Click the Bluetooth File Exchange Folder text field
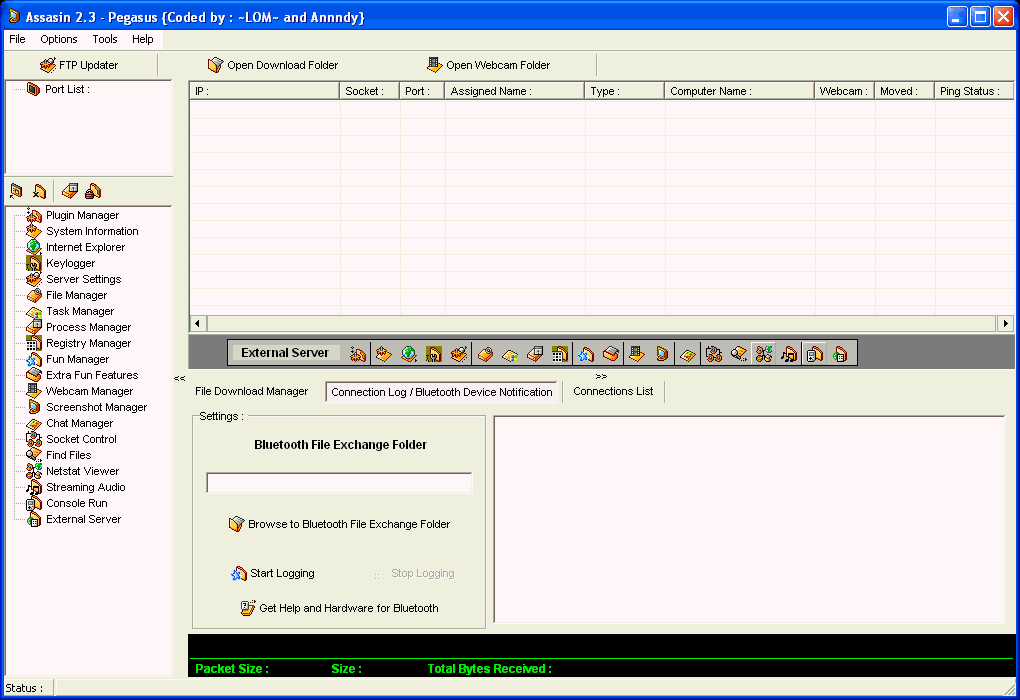Image resolution: width=1020 pixels, height=700 pixels. point(339,483)
